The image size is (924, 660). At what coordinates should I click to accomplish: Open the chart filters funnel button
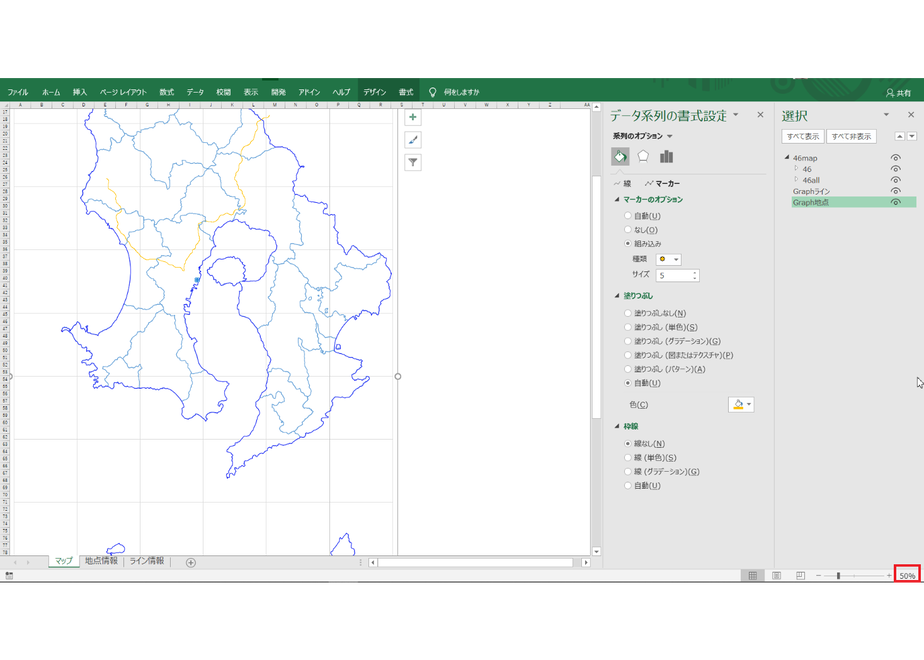413,162
